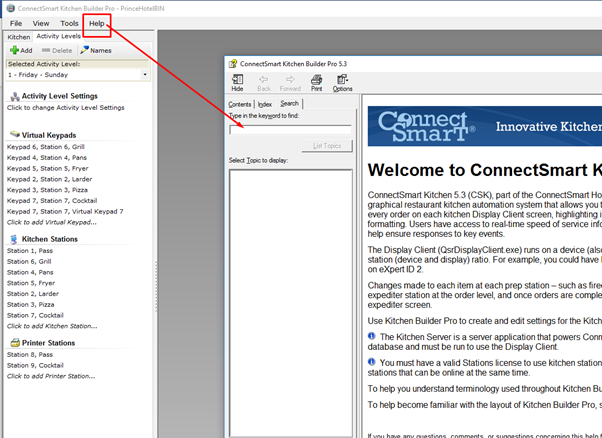Click the keyword search input field
The height and width of the screenshot is (438, 602).
(290, 129)
